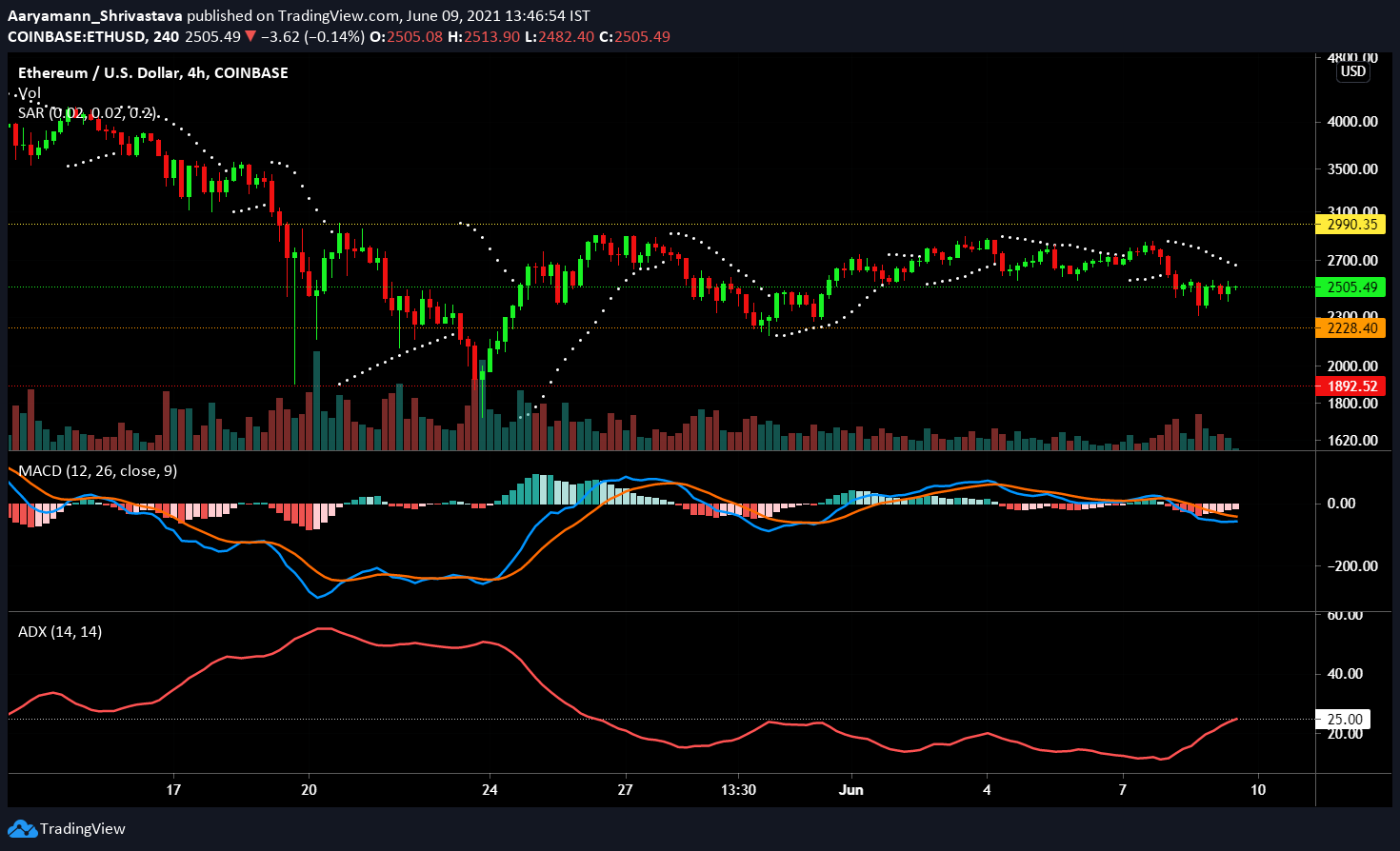1400x851 pixels.
Task: Click the red 1892.52 price label
Action: [x=1350, y=386]
